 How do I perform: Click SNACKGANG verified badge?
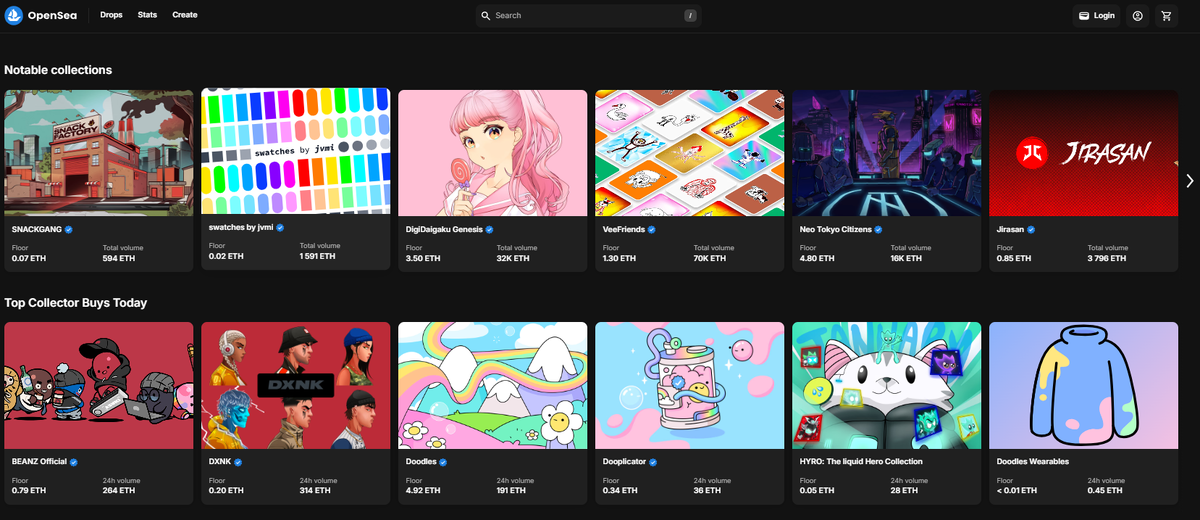coord(69,229)
